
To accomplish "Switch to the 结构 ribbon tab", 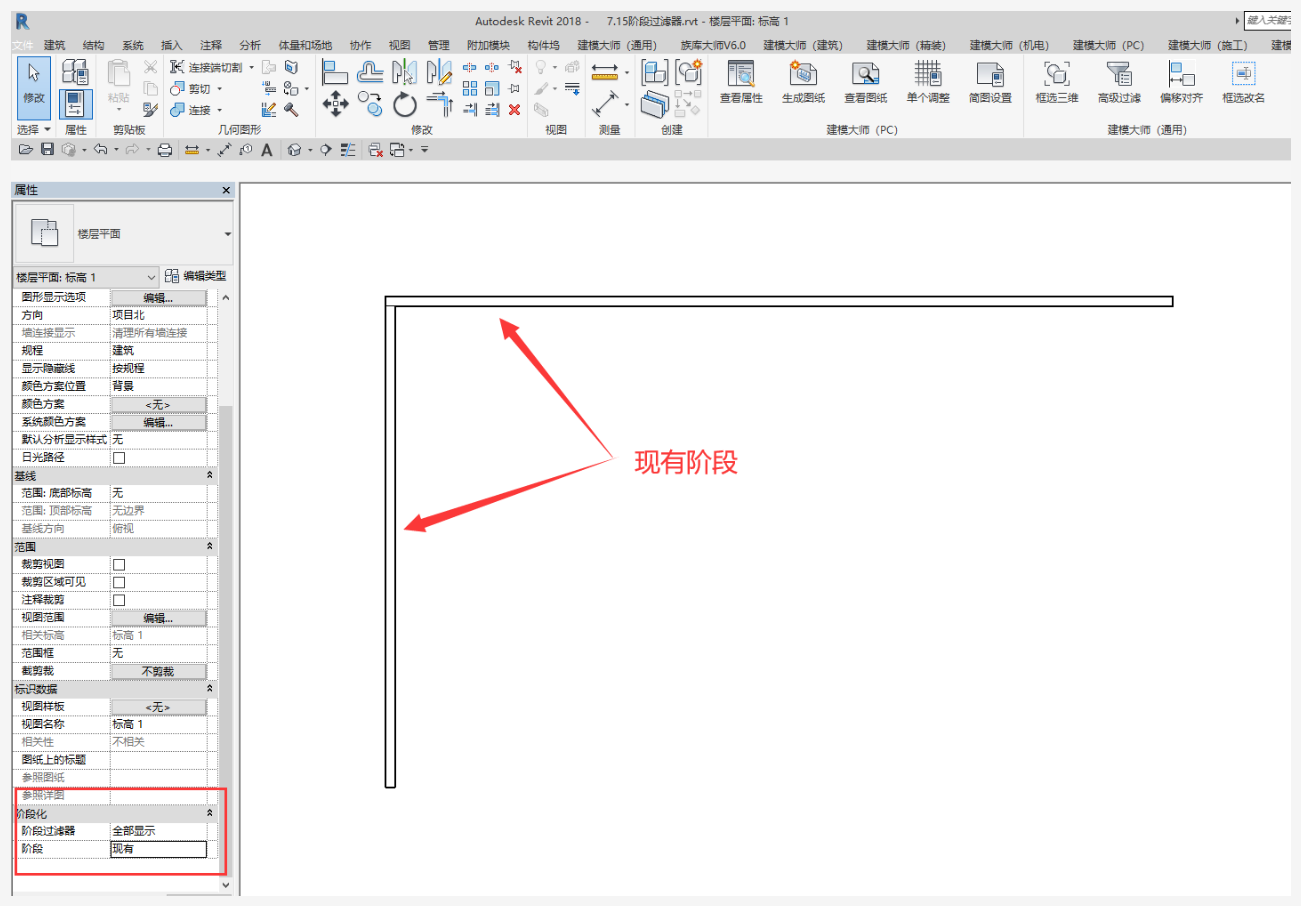I will pos(94,45).
